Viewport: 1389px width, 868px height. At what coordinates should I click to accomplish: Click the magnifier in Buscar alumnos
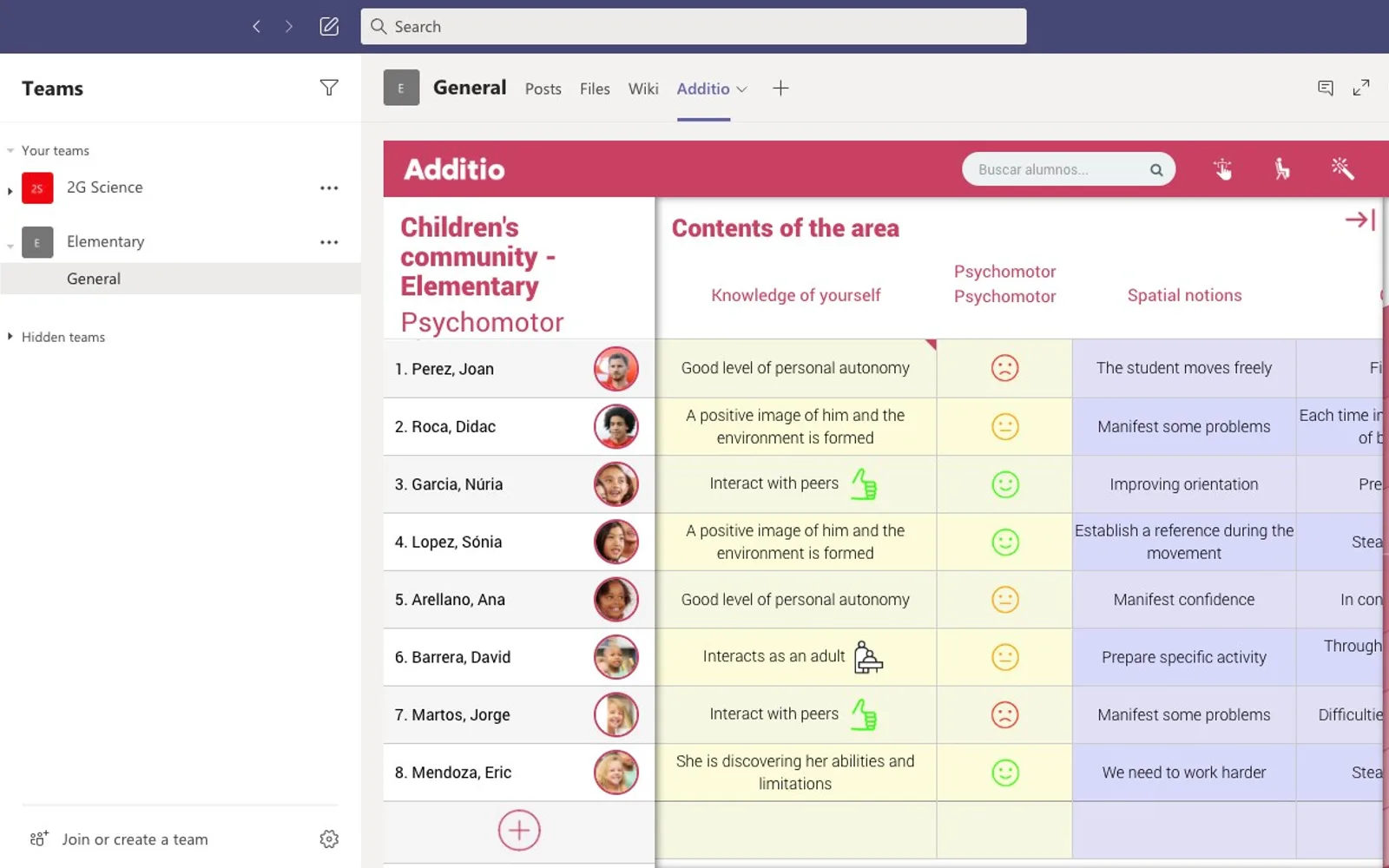tap(1156, 170)
